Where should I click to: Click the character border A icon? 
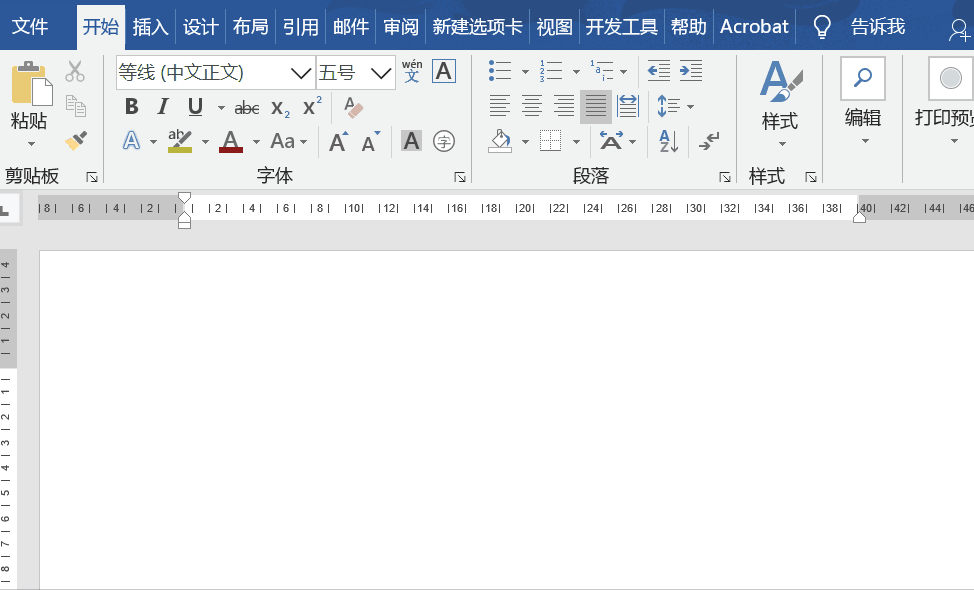(x=444, y=71)
